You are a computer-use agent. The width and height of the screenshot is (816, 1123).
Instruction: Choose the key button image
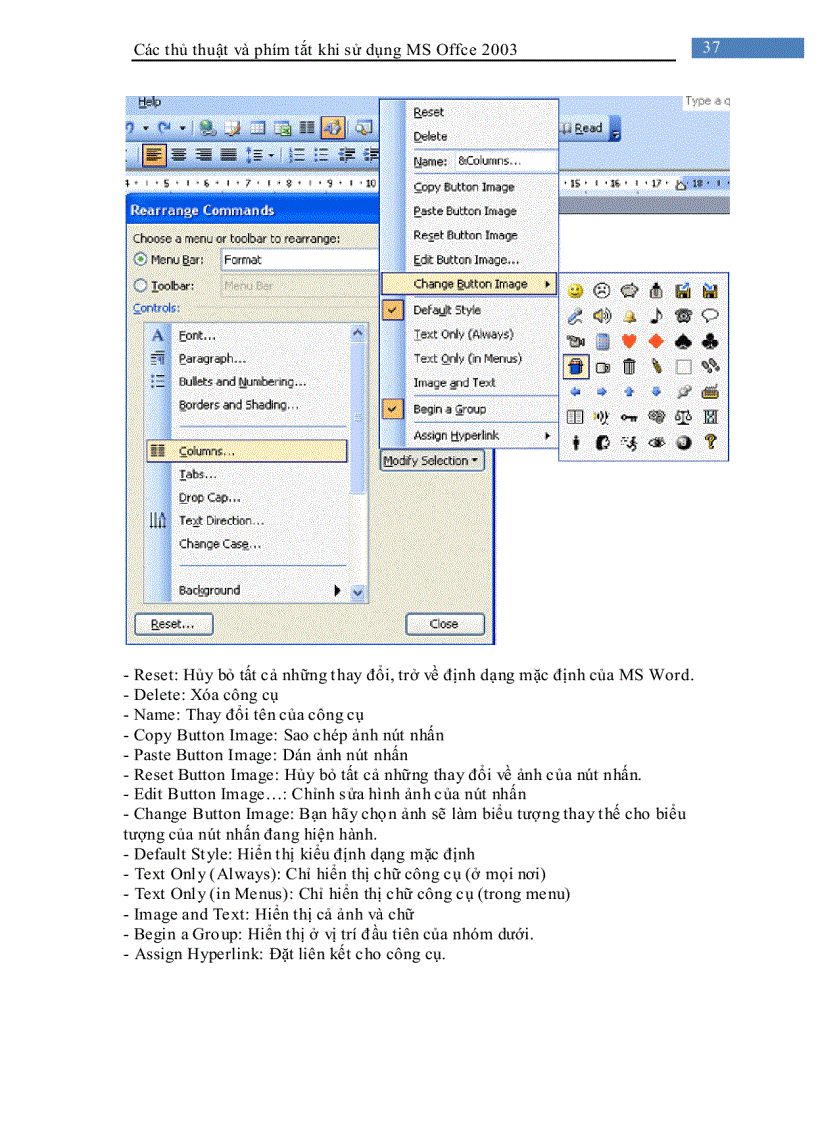(x=627, y=418)
